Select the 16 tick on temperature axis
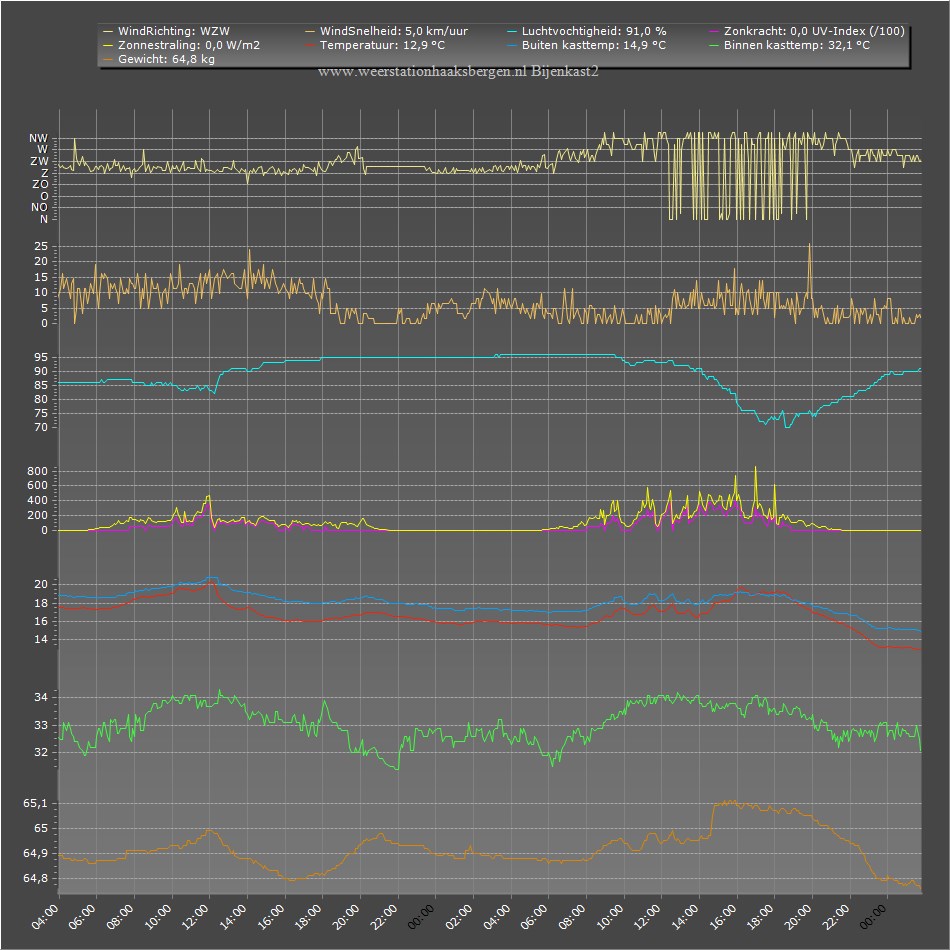This screenshot has height=950, width=950. click(x=41, y=621)
